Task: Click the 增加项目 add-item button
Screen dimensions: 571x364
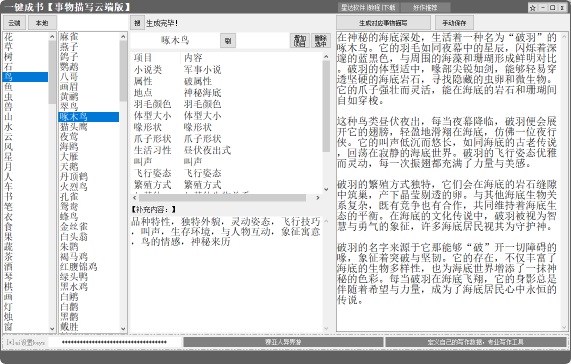Action: coord(300,40)
